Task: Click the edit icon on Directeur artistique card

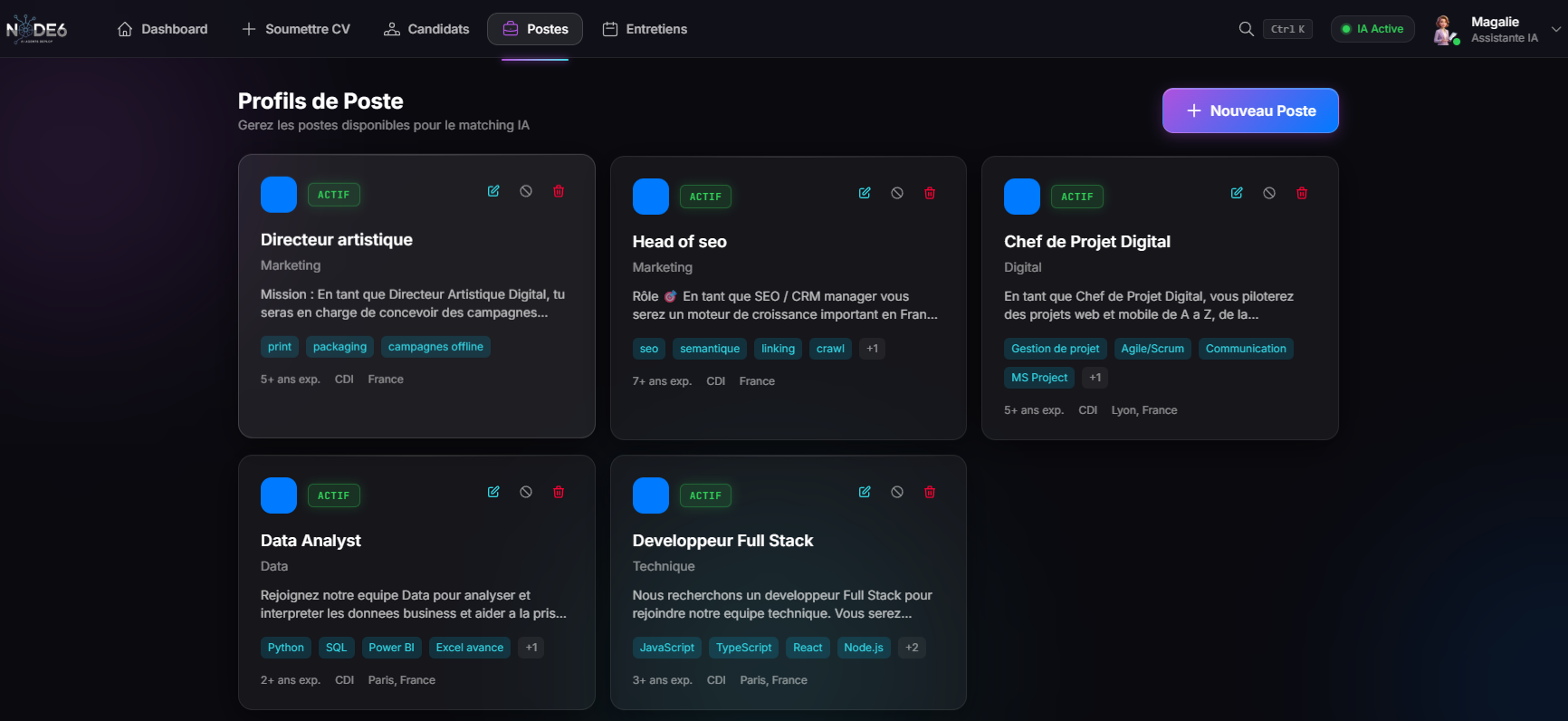Action: click(x=493, y=191)
